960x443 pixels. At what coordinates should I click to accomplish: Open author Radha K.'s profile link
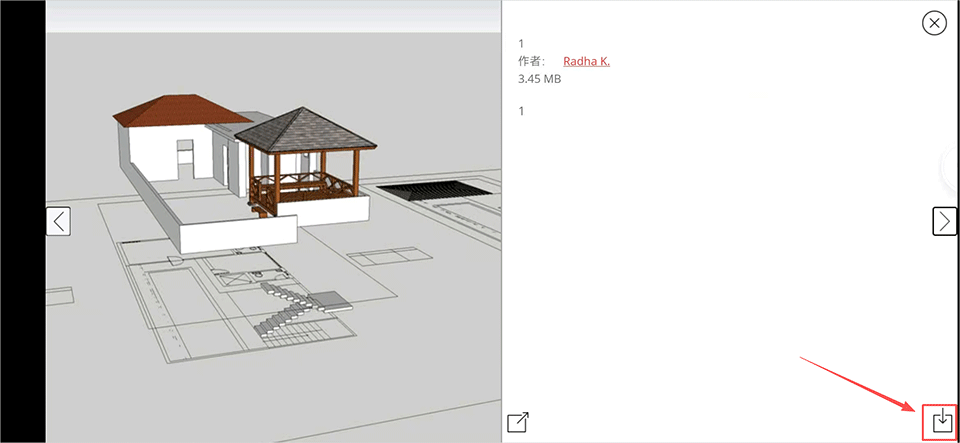coord(586,61)
